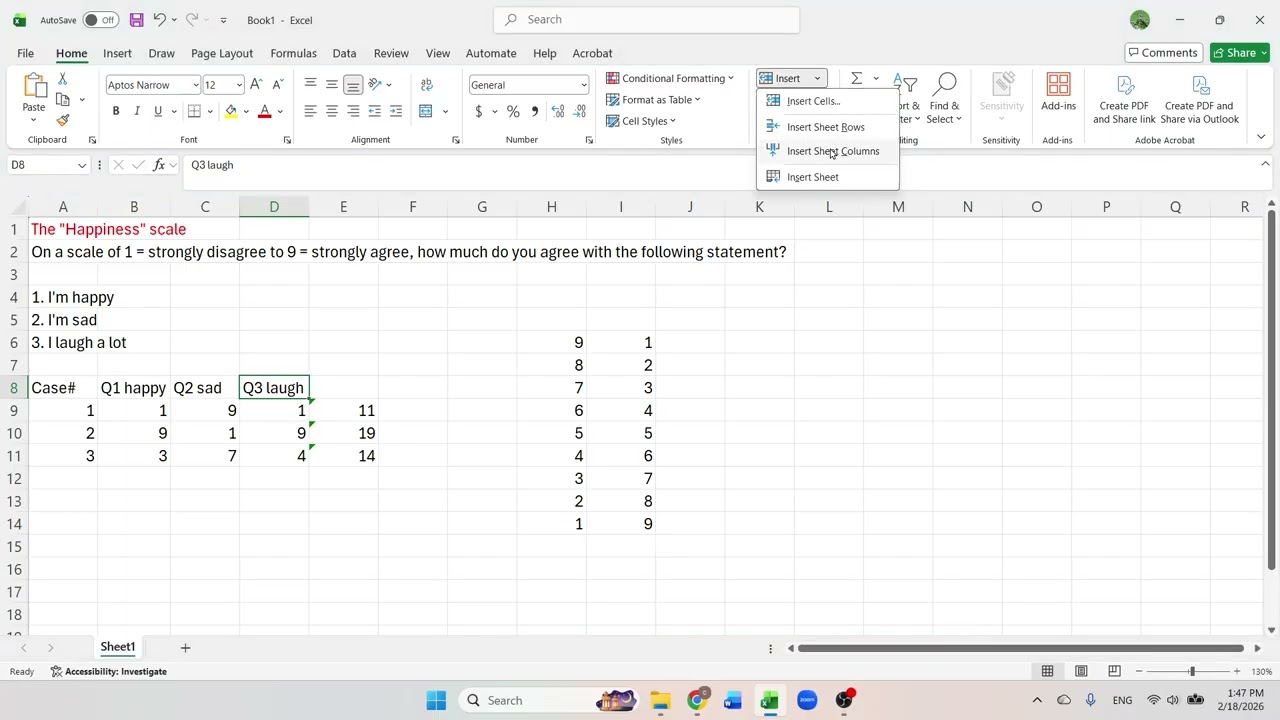
Task: Open Chrome from taskbar
Action: tap(697, 700)
